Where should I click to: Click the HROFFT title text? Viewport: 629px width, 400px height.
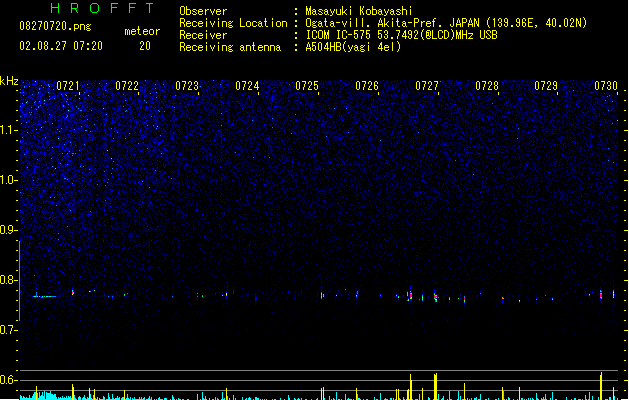point(102,8)
